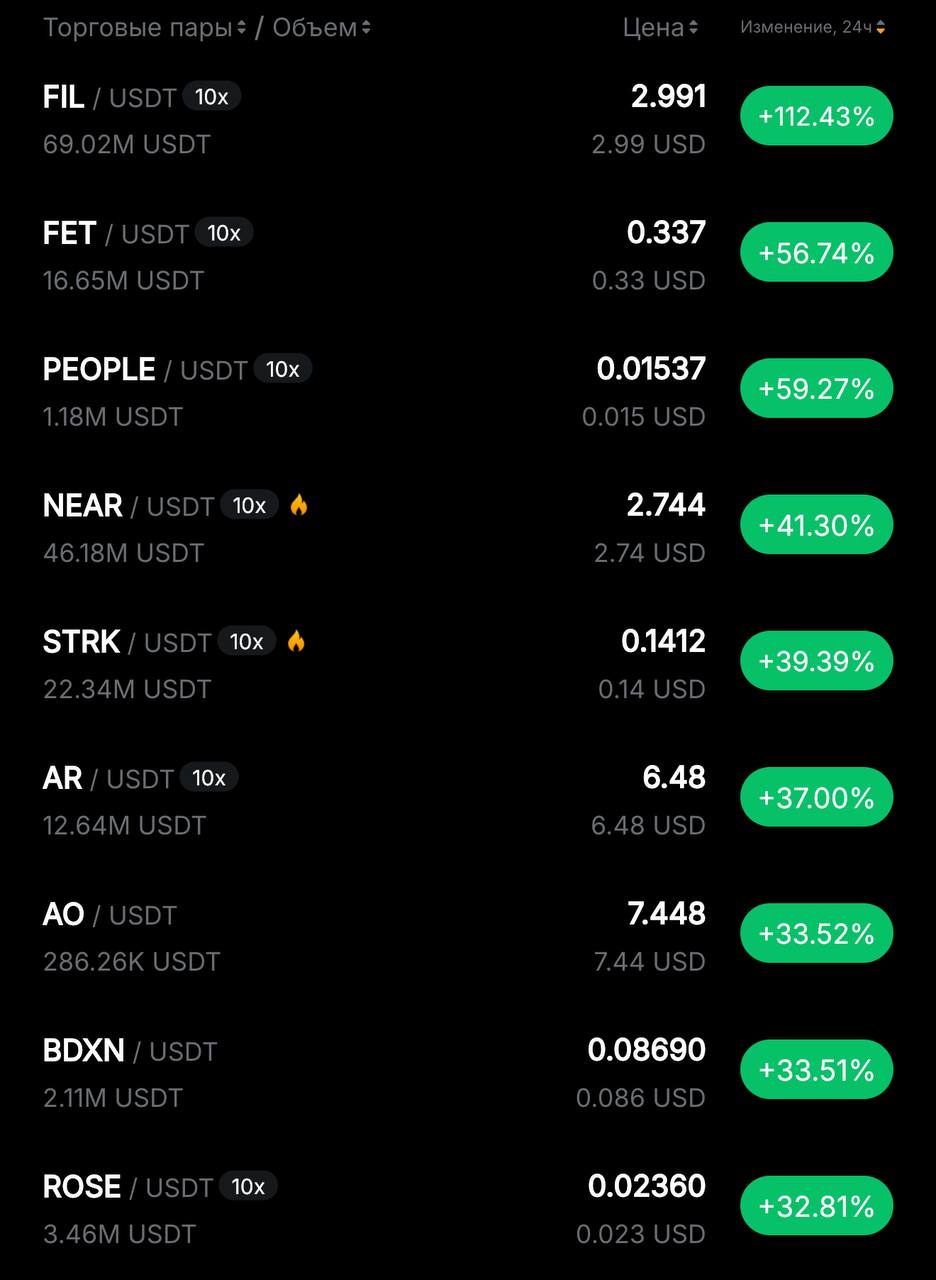Tap the 10x badge next to FET
The width and height of the screenshot is (936, 1280).
pos(224,233)
